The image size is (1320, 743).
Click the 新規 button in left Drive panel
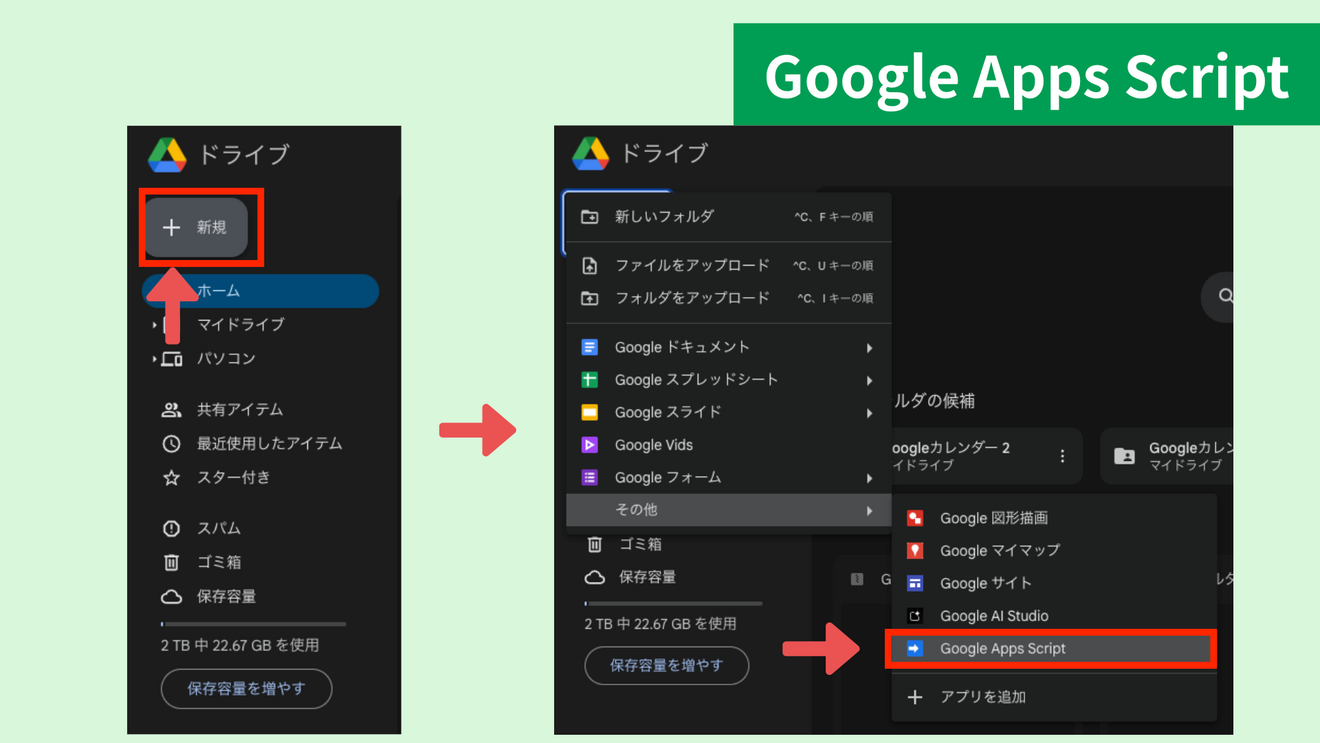tap(197, 227)
